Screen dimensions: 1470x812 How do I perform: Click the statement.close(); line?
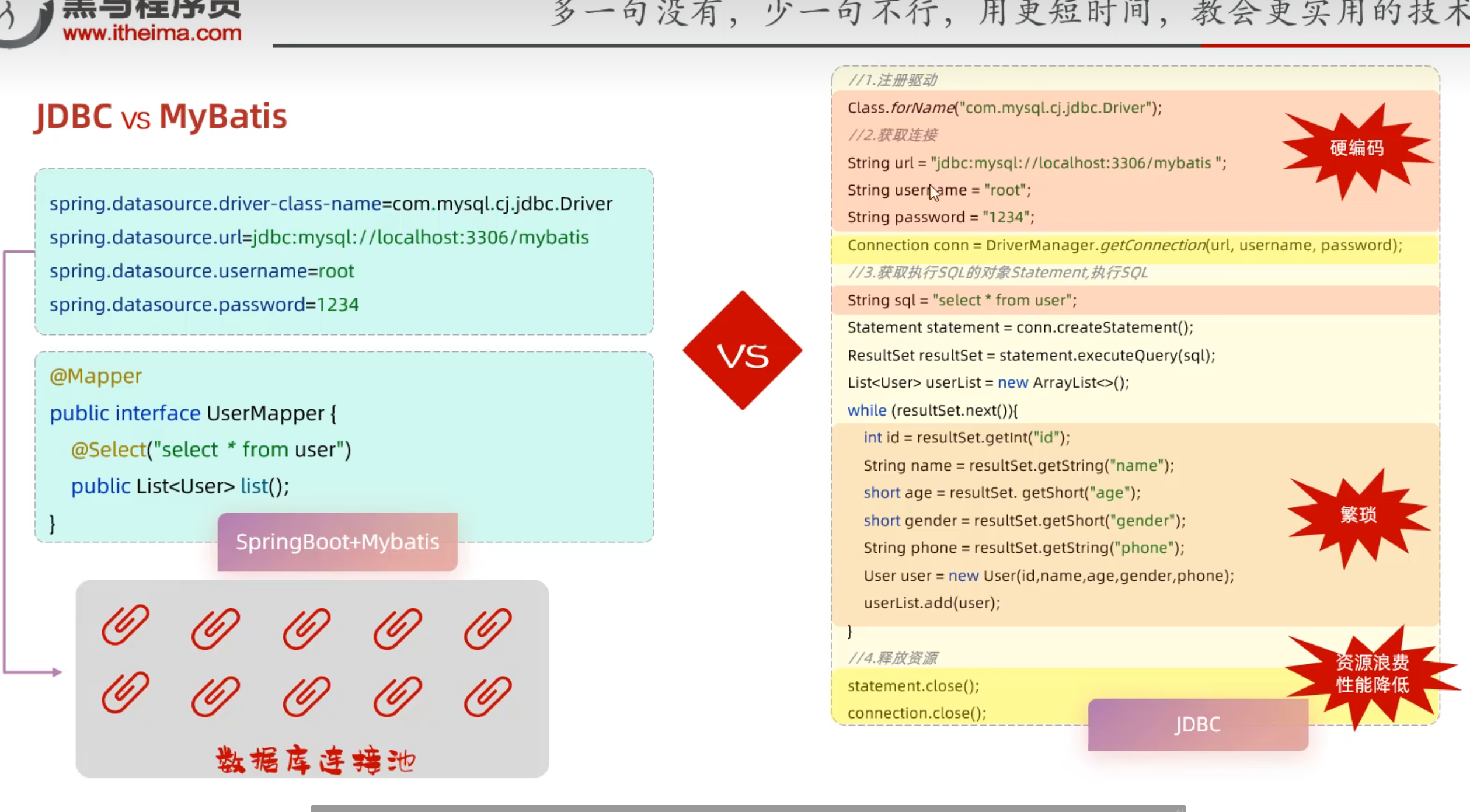coord(914,686)
